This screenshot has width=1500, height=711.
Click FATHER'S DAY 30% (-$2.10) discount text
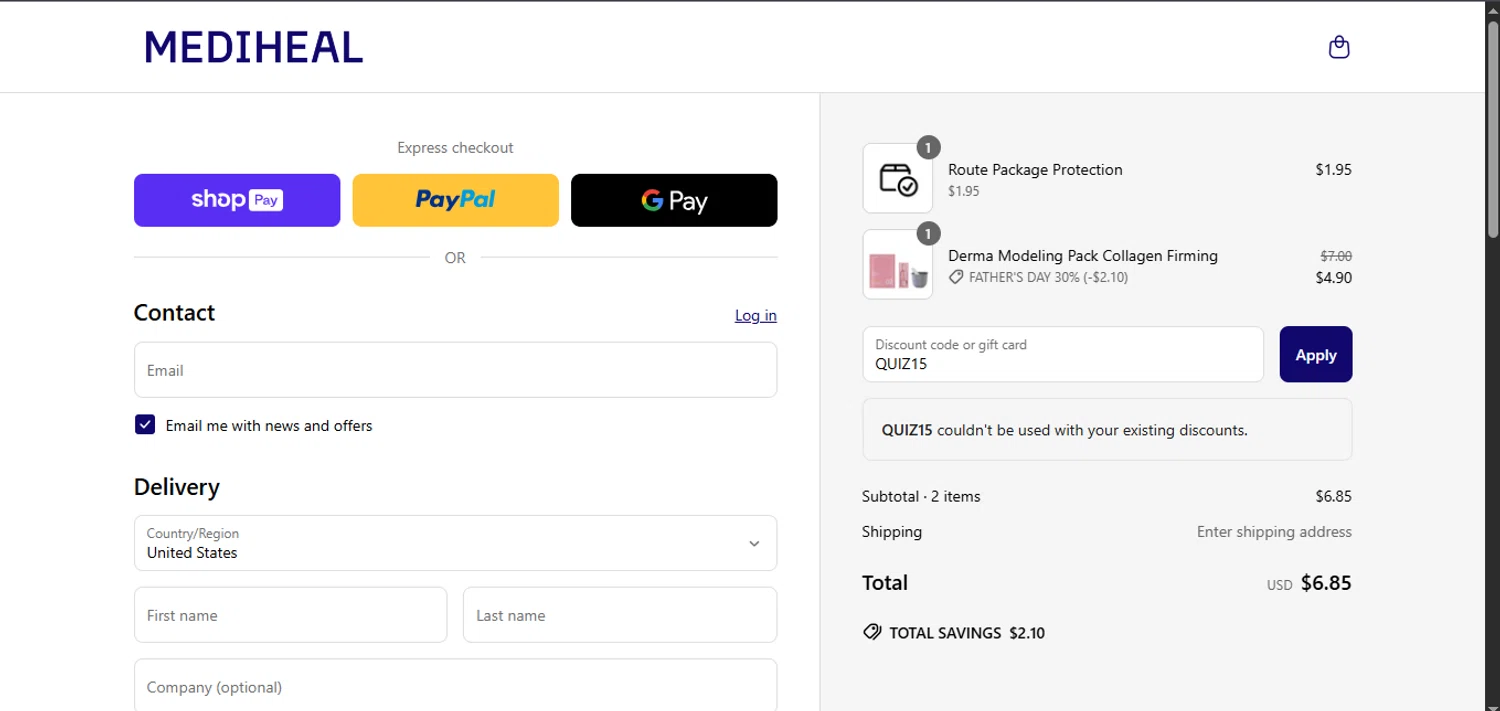[x=1048, y=277]
